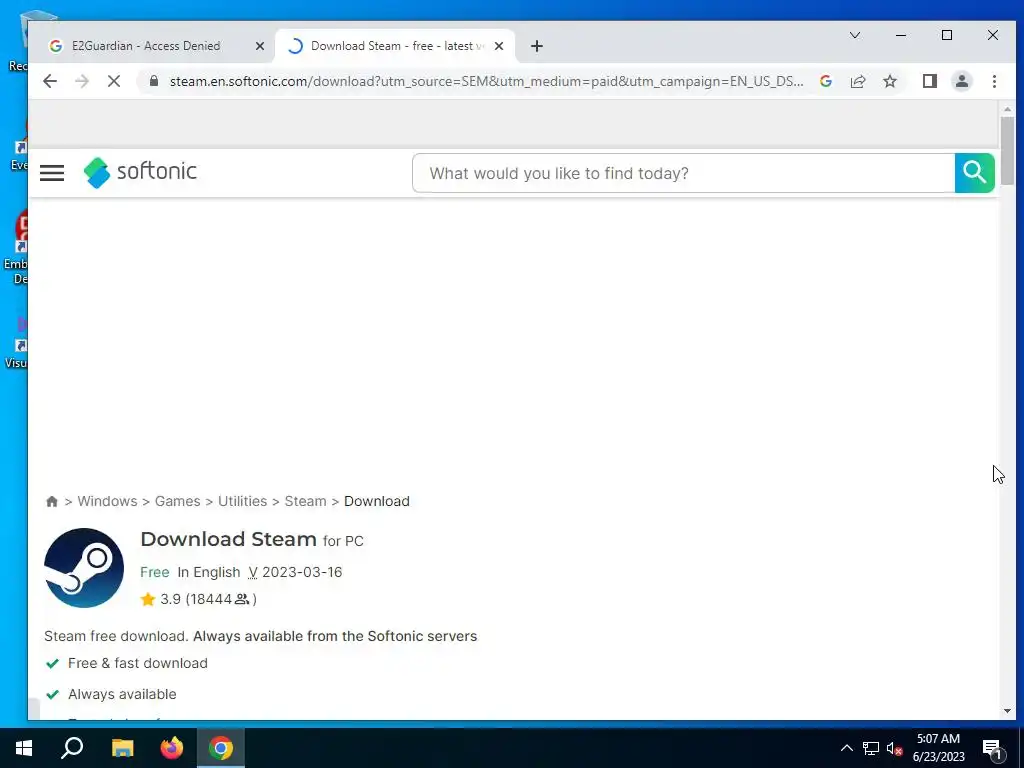Click 'Always available' text
Screen dimensions: 1024x768
(122, 694)
